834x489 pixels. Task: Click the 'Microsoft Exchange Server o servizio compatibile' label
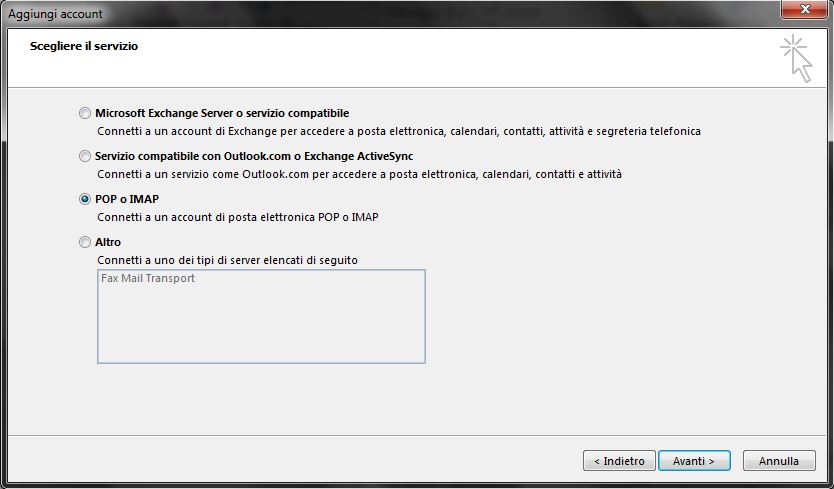coord(222,113)
